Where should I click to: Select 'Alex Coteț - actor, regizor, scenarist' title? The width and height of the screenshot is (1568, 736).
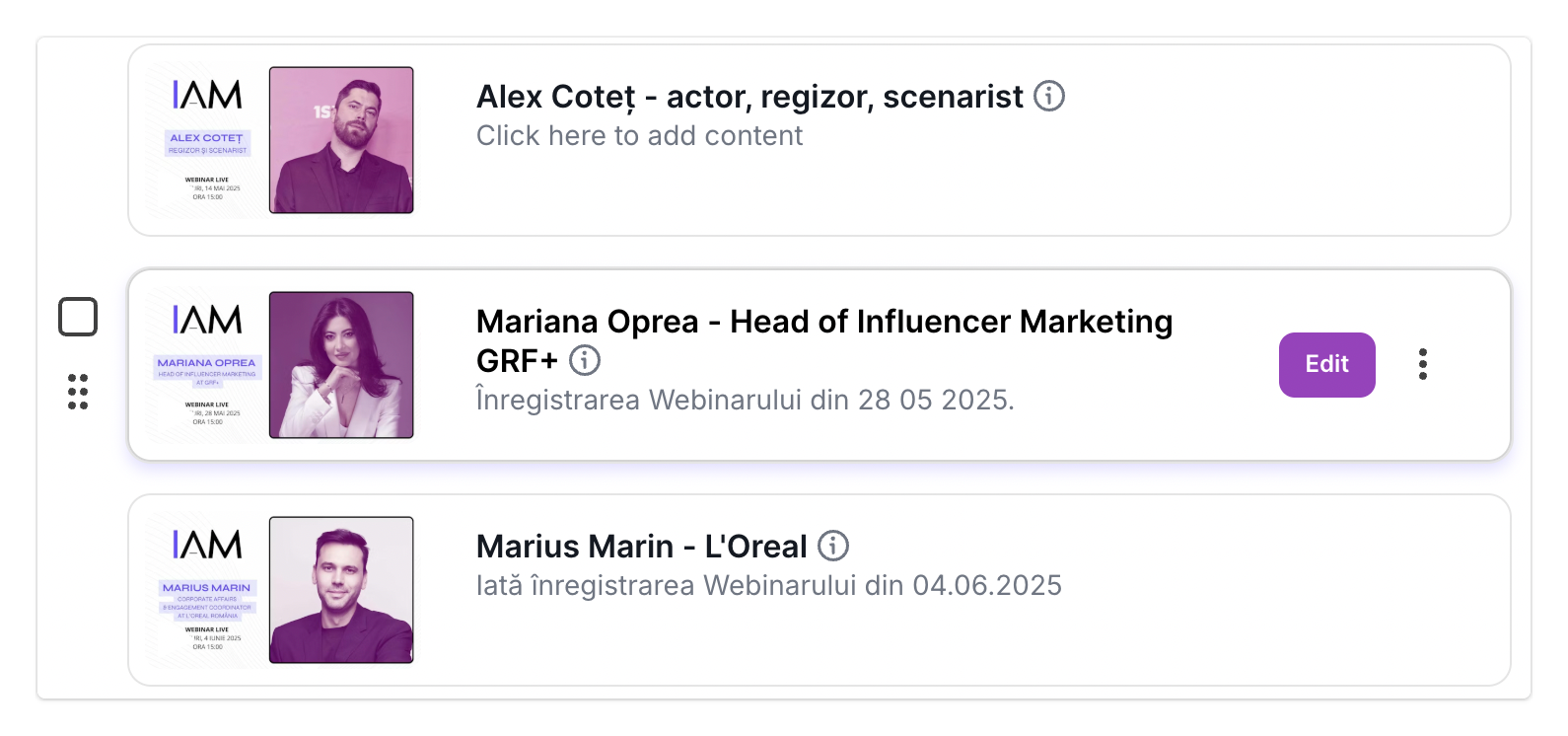(x=749, y=97)
